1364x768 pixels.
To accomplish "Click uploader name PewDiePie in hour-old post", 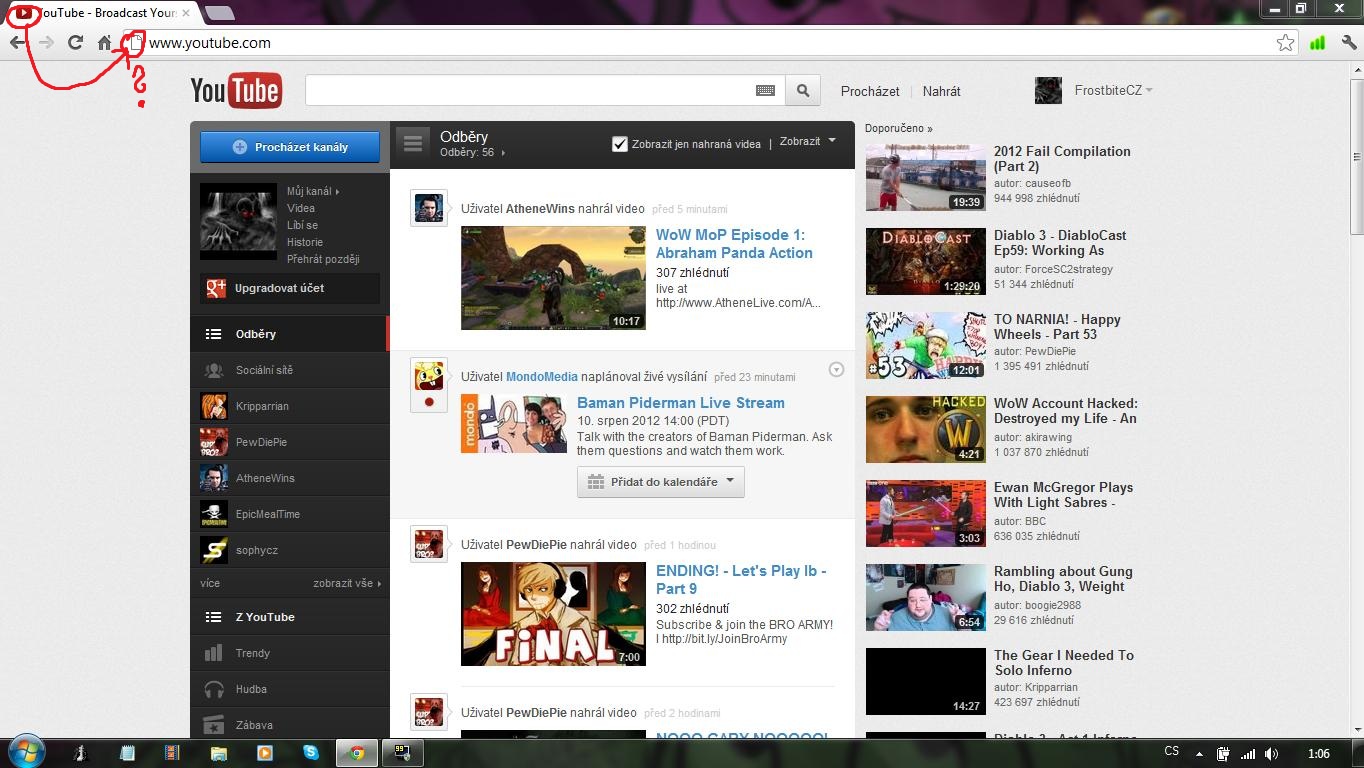I will [536, 545].
